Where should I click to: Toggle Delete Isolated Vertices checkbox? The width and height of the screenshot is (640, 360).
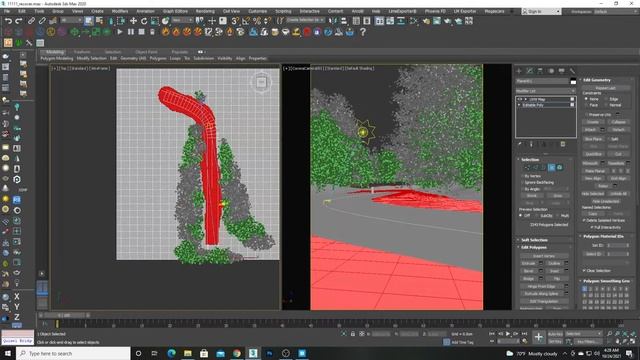pyautogui.click(x=584, y=220)
